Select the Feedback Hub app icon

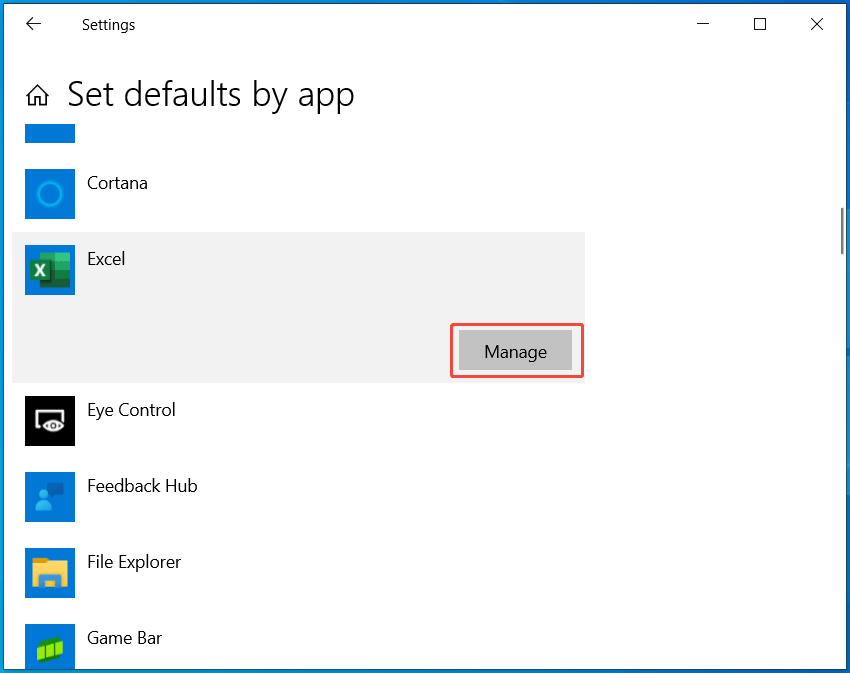50,497
